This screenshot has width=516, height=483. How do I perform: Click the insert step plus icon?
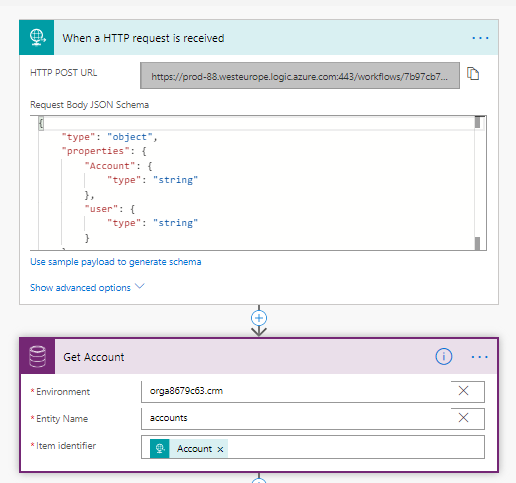click(x=259, y=318)
